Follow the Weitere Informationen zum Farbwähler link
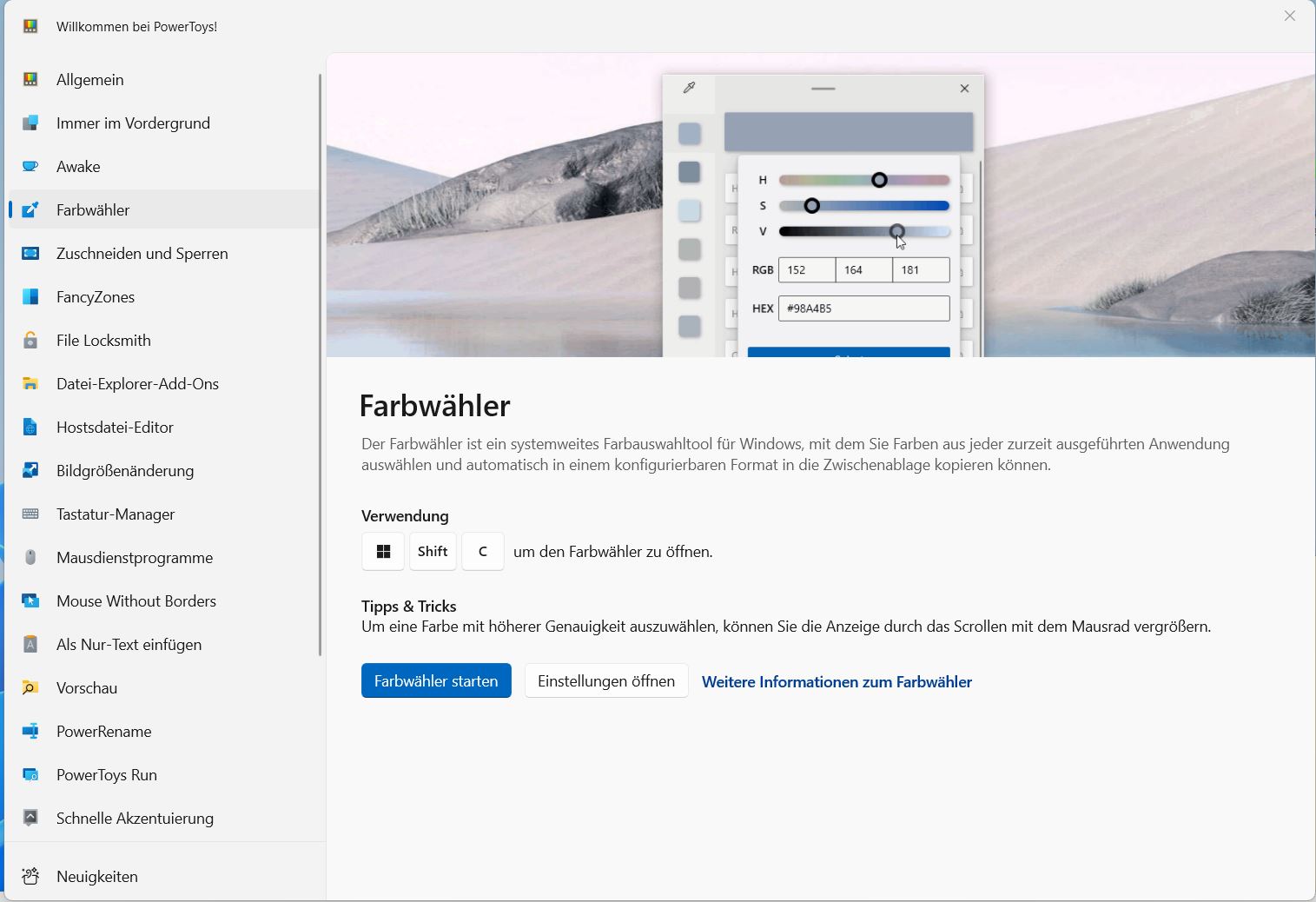The height and width of the screenshot is (902, 1316). tap(837, 682)
